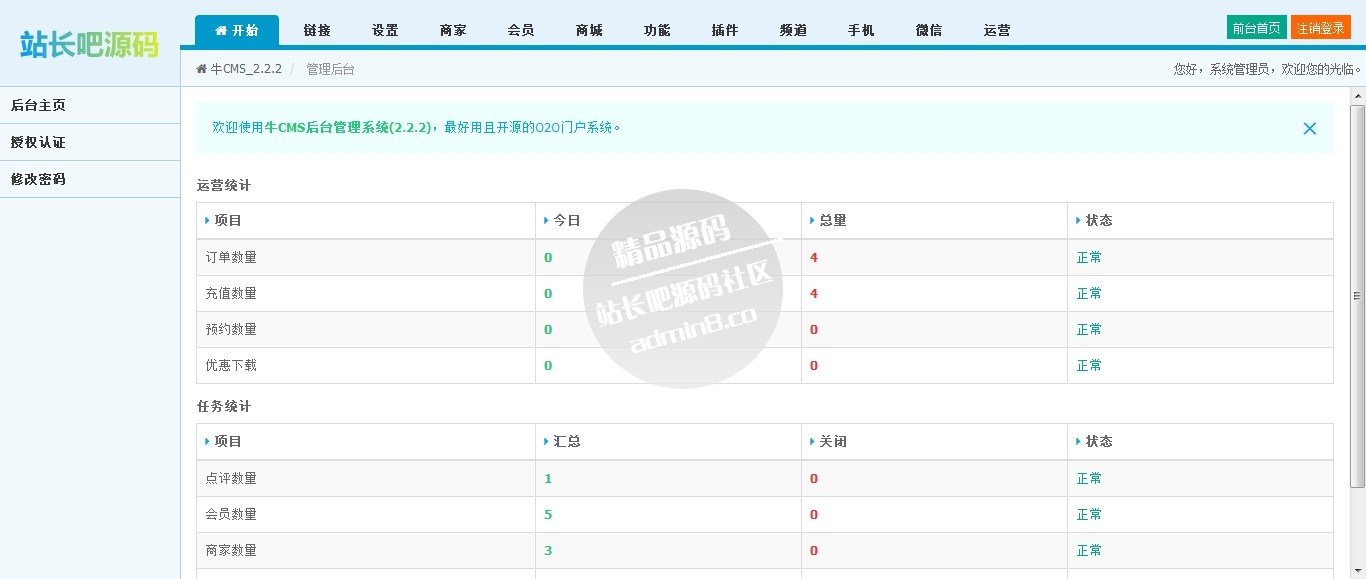
Task: Click the 后台主页 sidebar item
Action: 37,104
